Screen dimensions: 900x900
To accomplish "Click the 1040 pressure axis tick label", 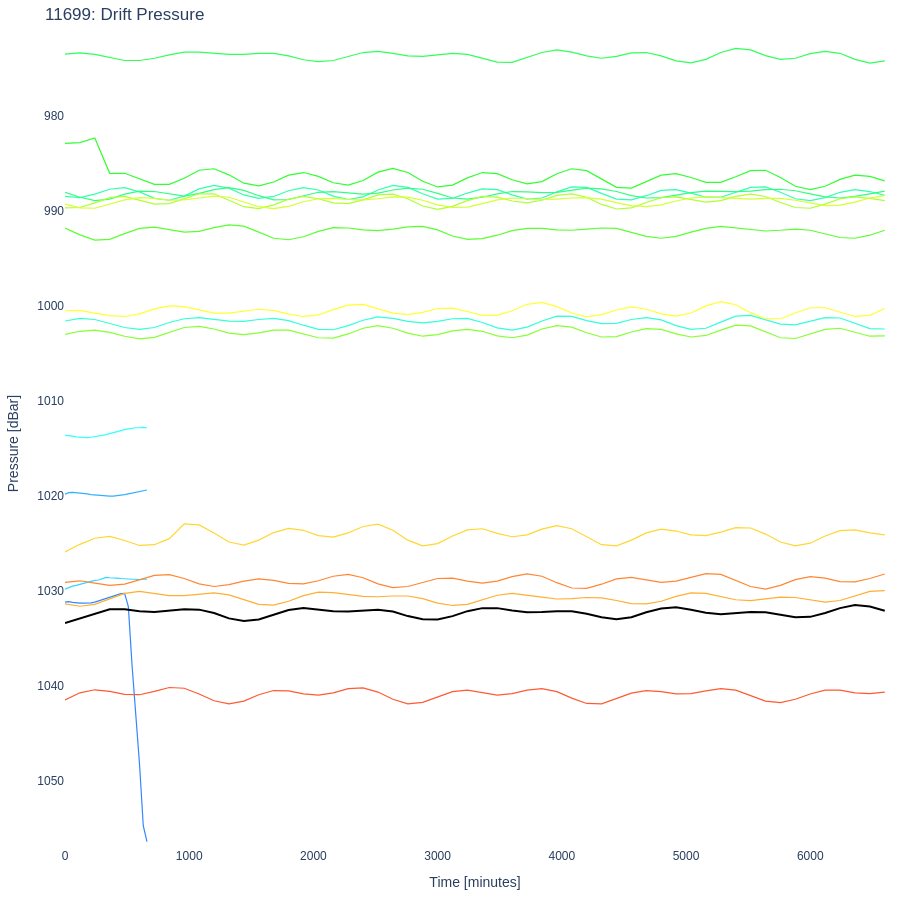I will (x=50, y=686).
